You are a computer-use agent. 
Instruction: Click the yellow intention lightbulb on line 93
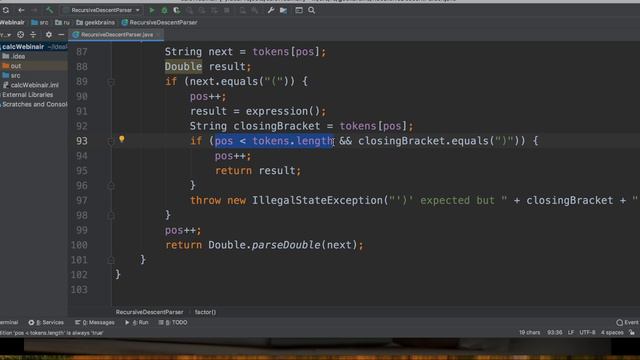click(122, 139)
